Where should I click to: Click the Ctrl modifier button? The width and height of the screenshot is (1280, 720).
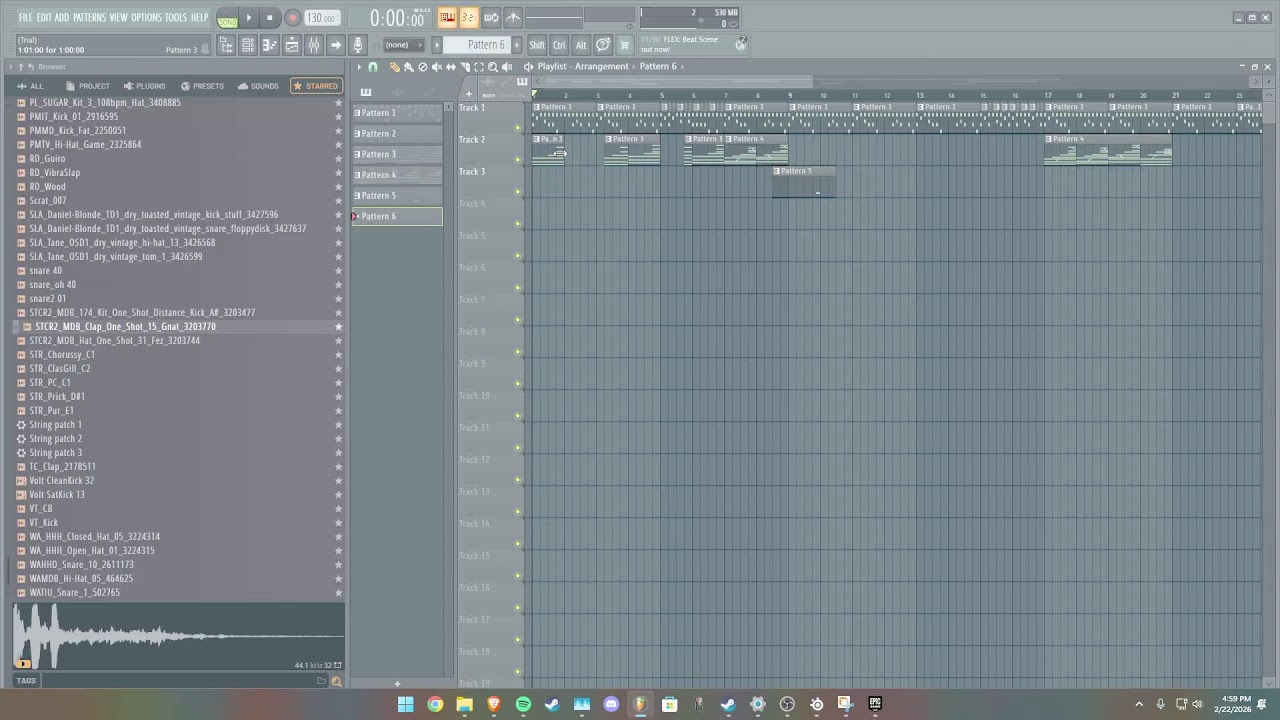[x=559, y=45]
